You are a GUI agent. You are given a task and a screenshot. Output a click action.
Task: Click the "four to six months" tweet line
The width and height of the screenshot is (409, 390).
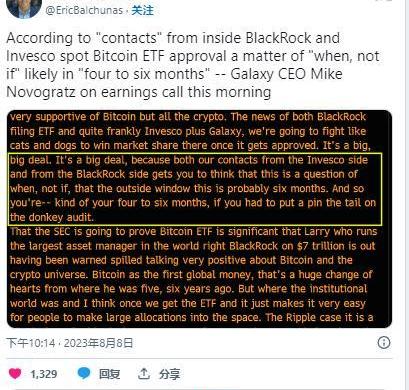pyautogui.click(x=174, y=74)
